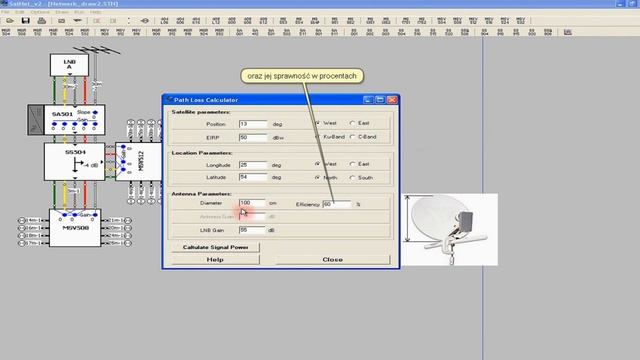Select the MSR 532 component icon
Screen dimensions: 640x360
pyautogui.click(x=85, y=32)
